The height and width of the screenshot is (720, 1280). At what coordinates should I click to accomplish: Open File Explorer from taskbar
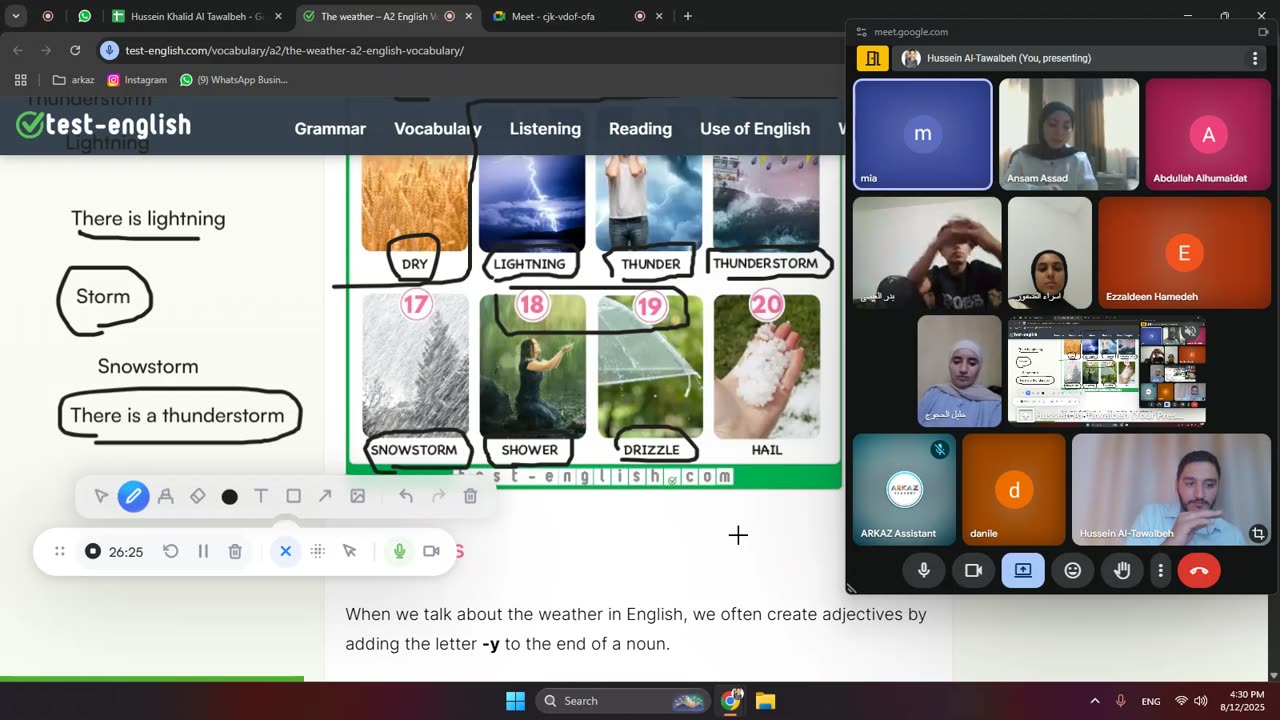pos(765,701)
